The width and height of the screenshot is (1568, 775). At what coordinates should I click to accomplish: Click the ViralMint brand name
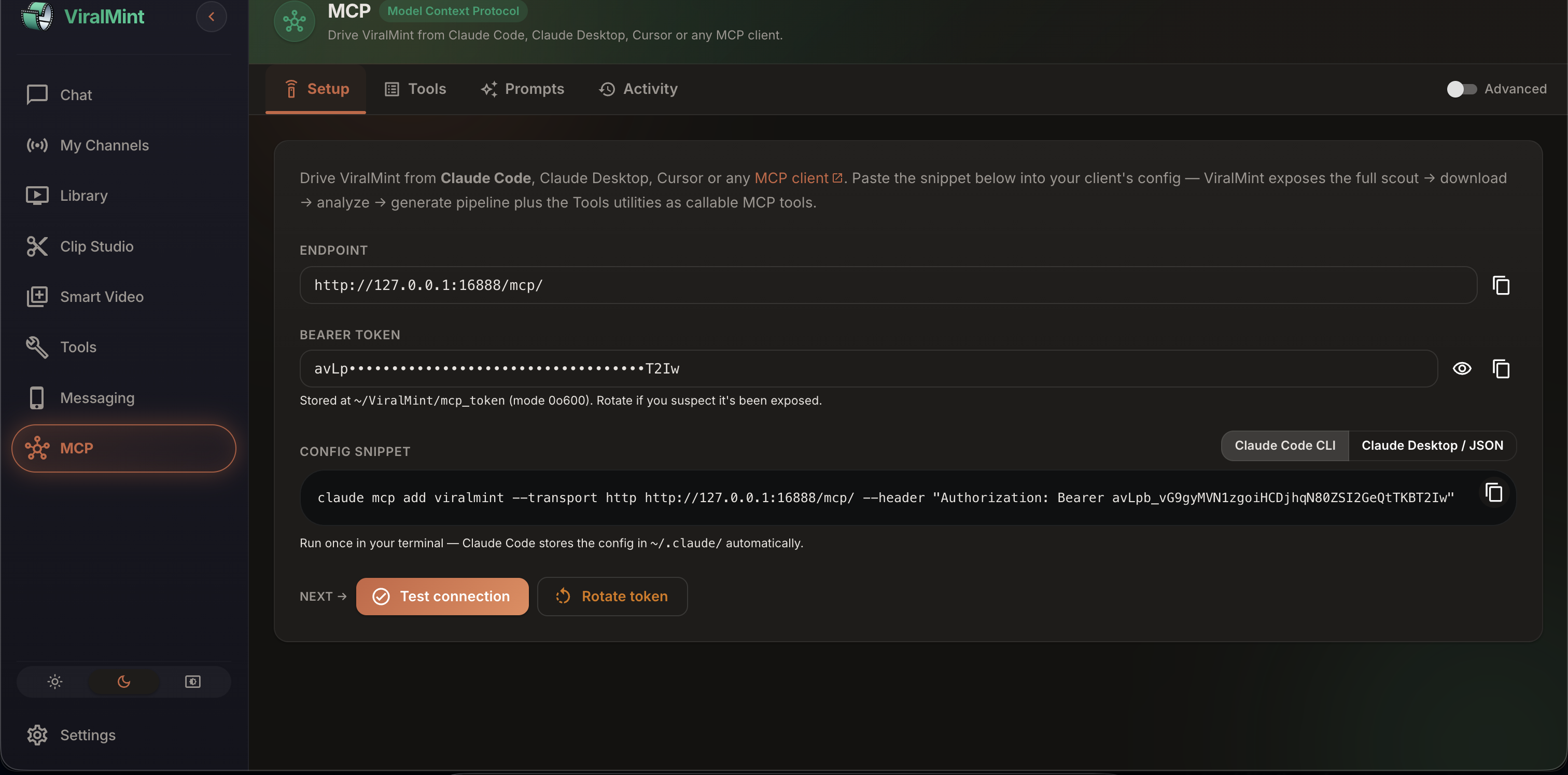(104, 17)
